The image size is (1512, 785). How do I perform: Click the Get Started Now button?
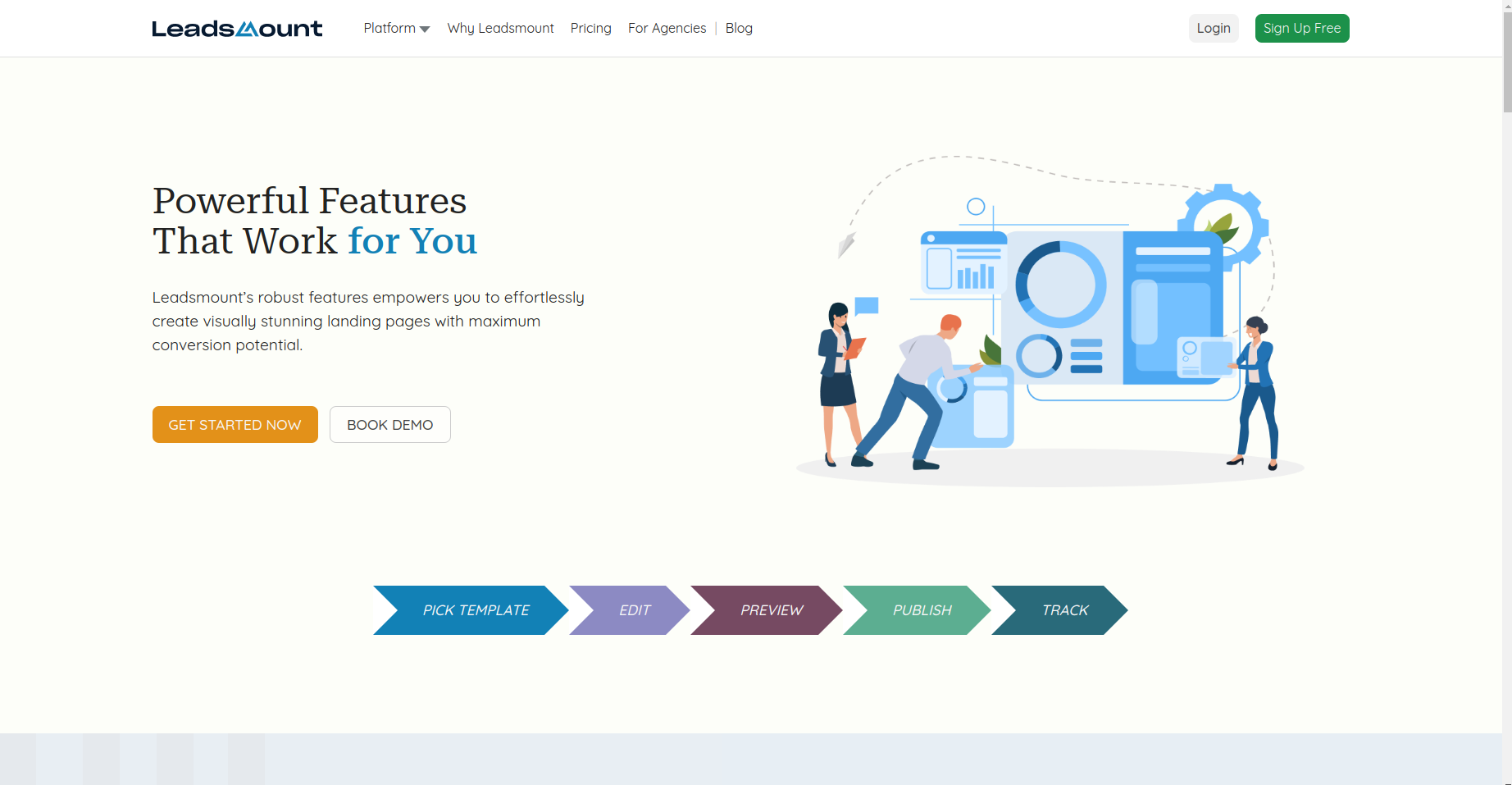[235, 425]
